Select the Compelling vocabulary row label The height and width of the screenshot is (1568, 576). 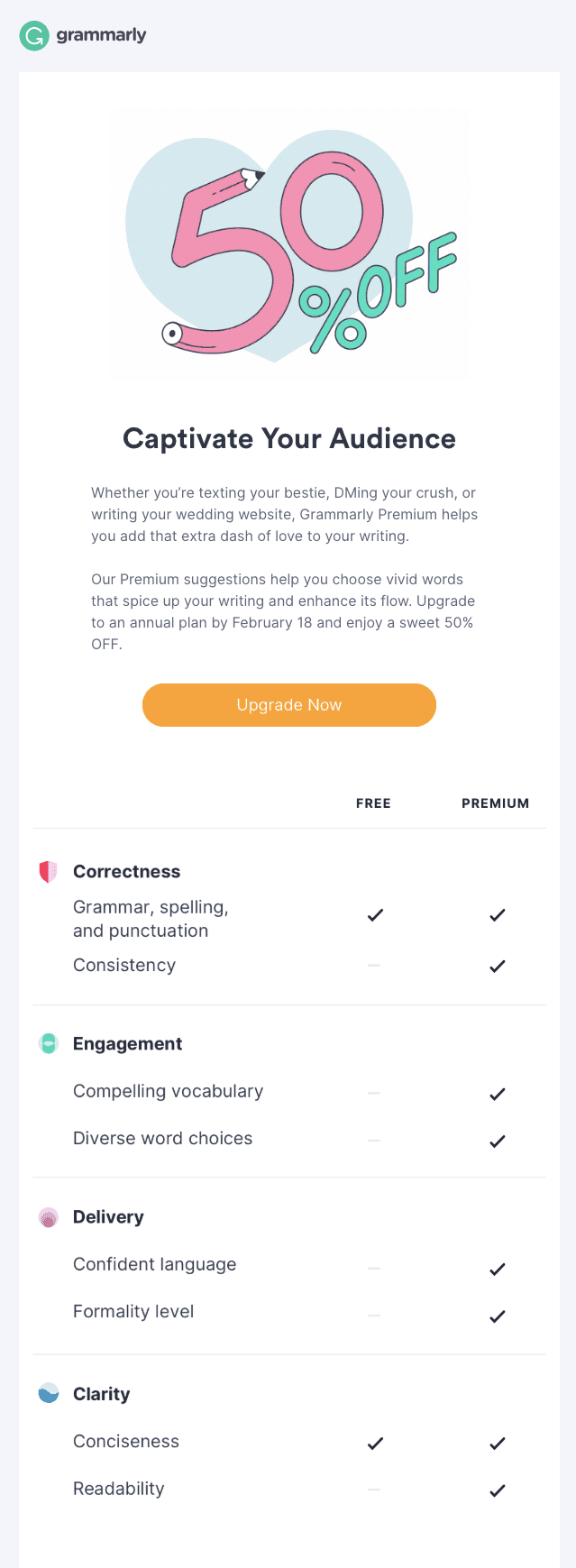[x=168, y=1091]
